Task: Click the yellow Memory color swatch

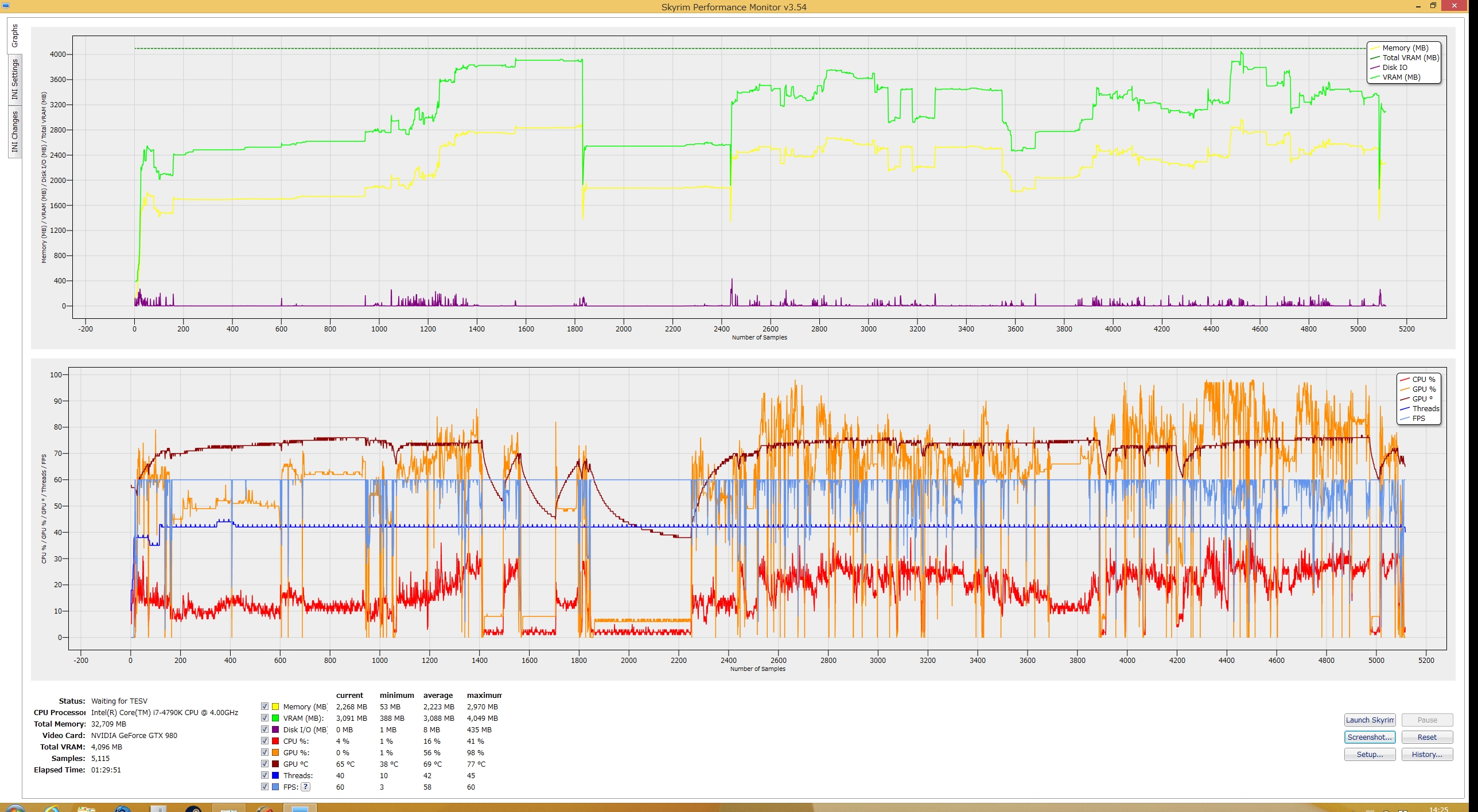Action: pos(275,706)
